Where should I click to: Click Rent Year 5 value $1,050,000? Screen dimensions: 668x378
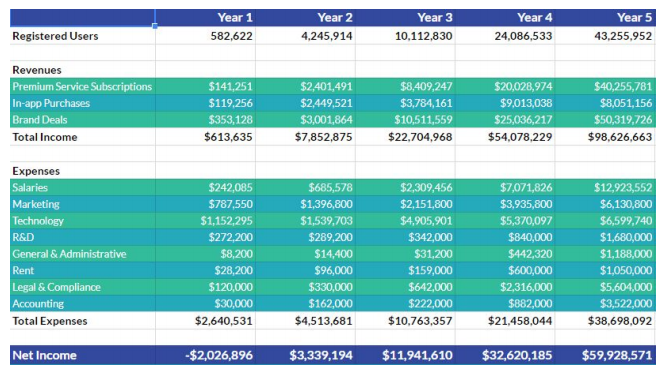click(605, 271)
